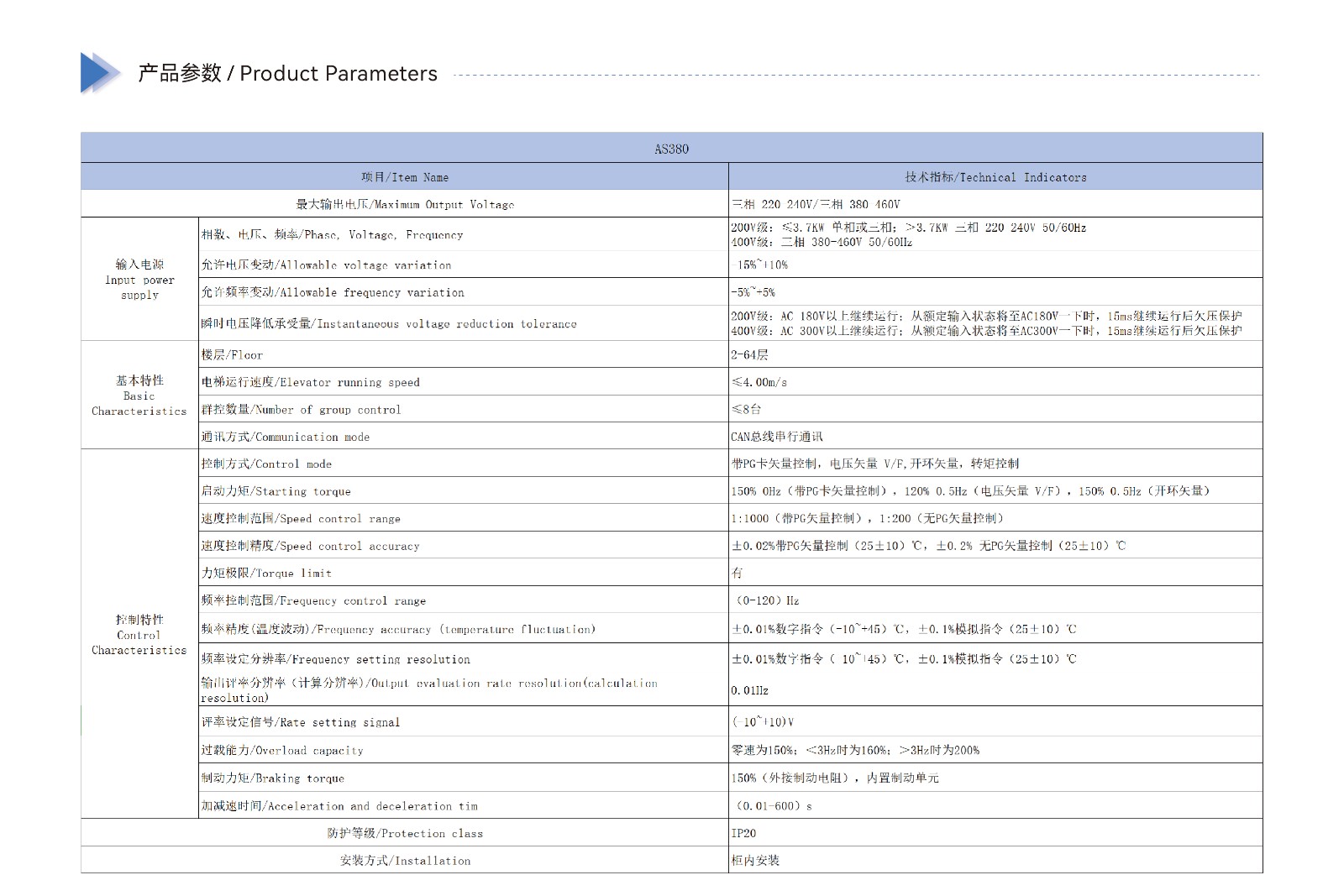Select the '柜内安装' value cell

coord(995,859)
